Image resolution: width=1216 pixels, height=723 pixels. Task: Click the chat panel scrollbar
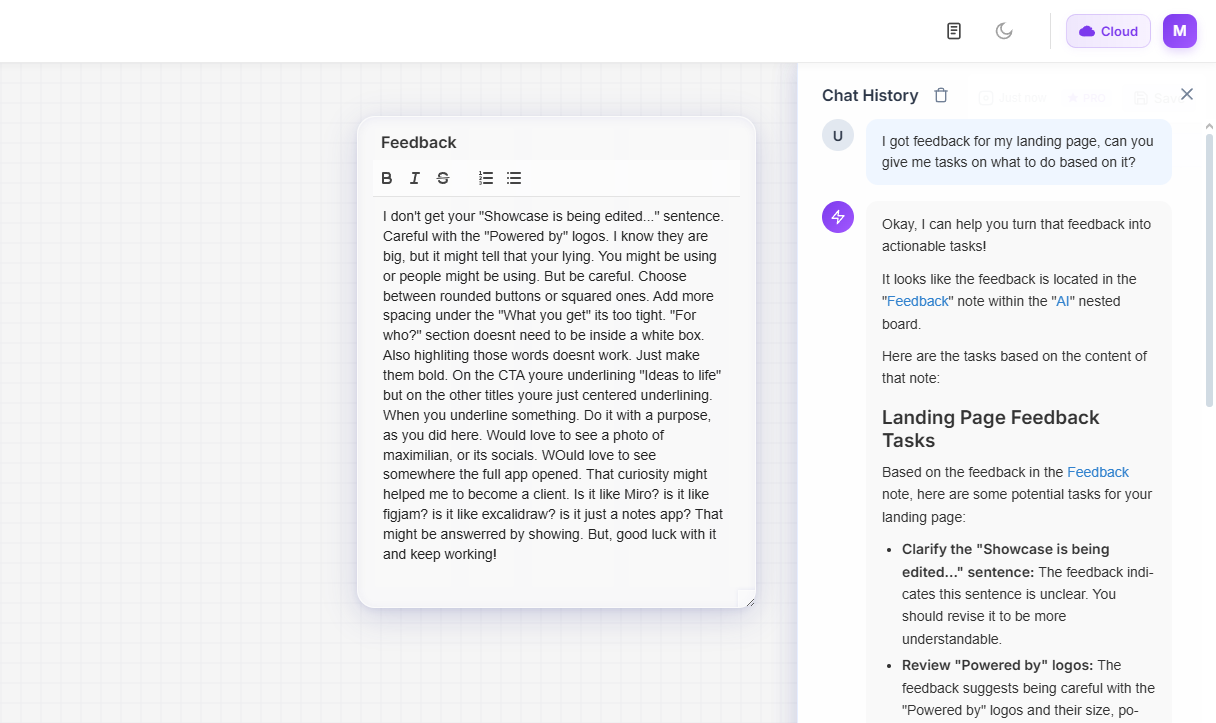click(1209, 270)
